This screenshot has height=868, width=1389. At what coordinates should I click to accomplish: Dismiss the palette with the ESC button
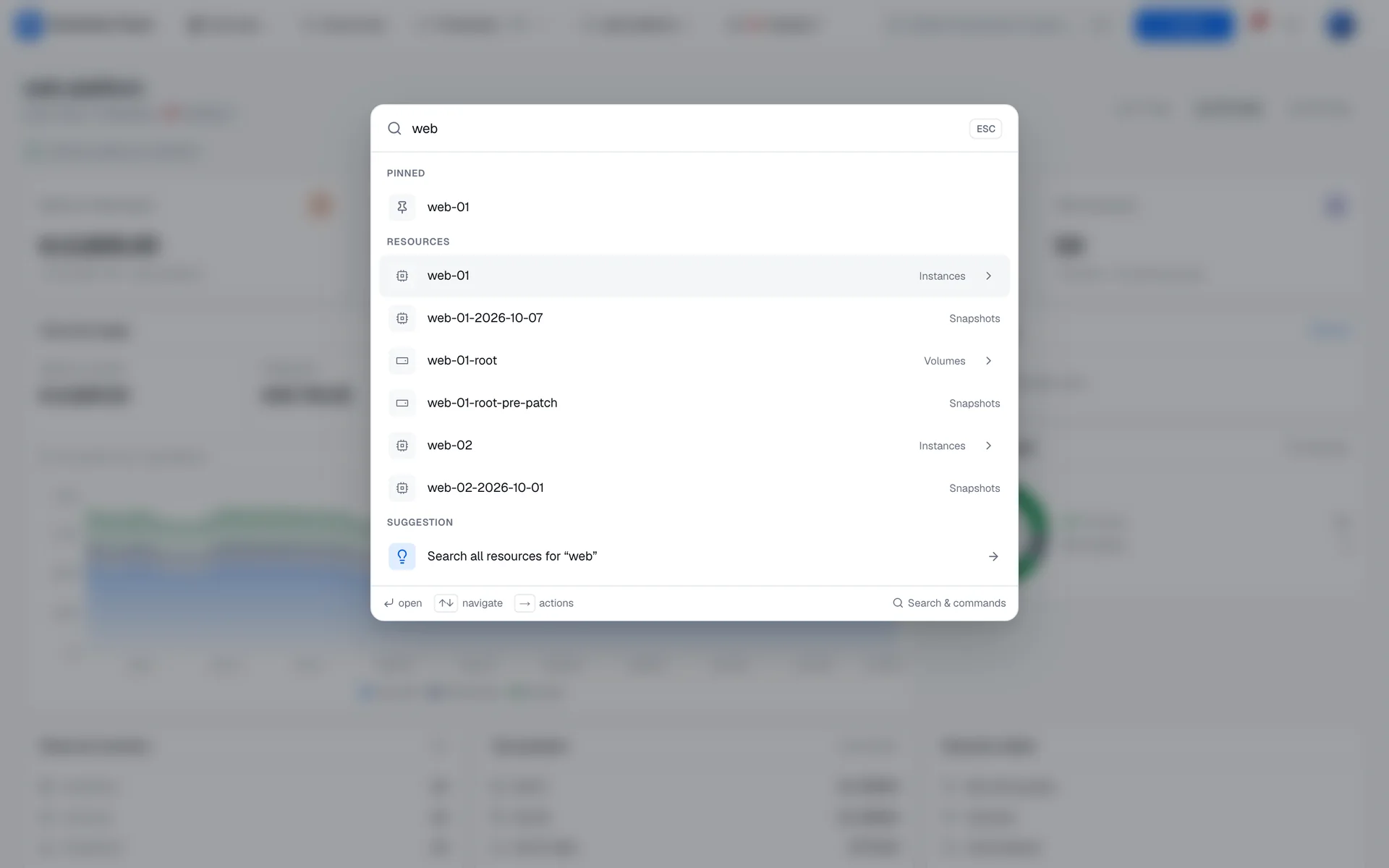coord(985,129)
